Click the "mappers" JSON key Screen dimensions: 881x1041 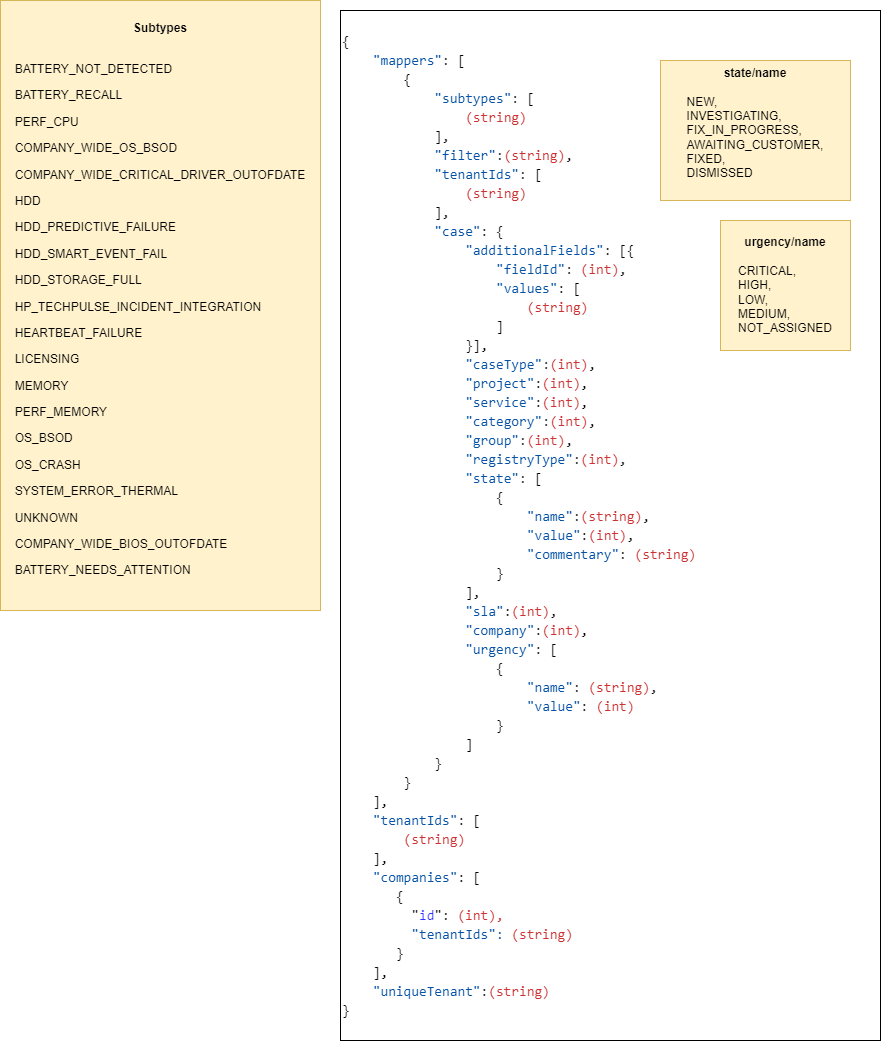click(x=408, y=61)
